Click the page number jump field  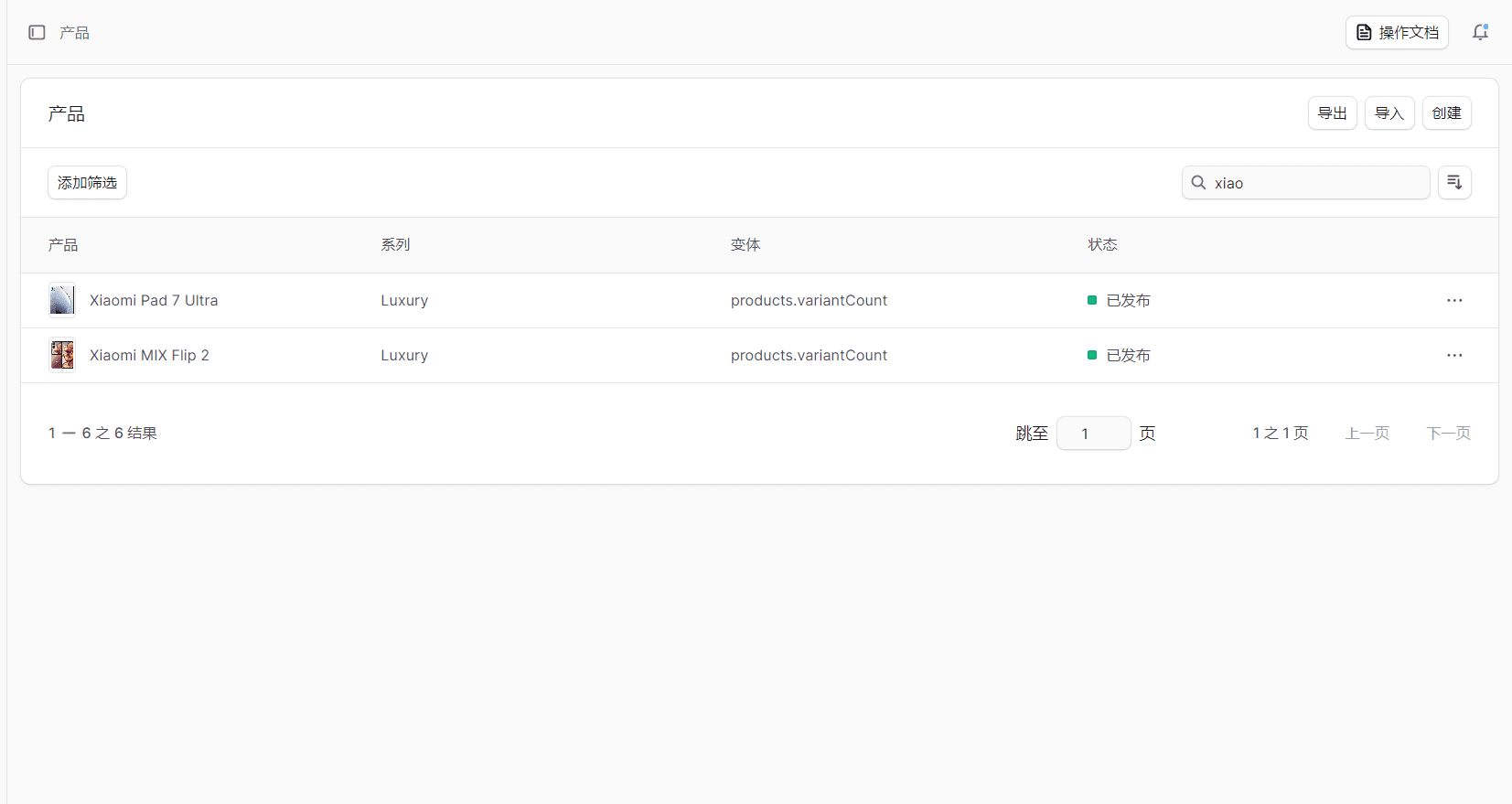pos(1093,434)
